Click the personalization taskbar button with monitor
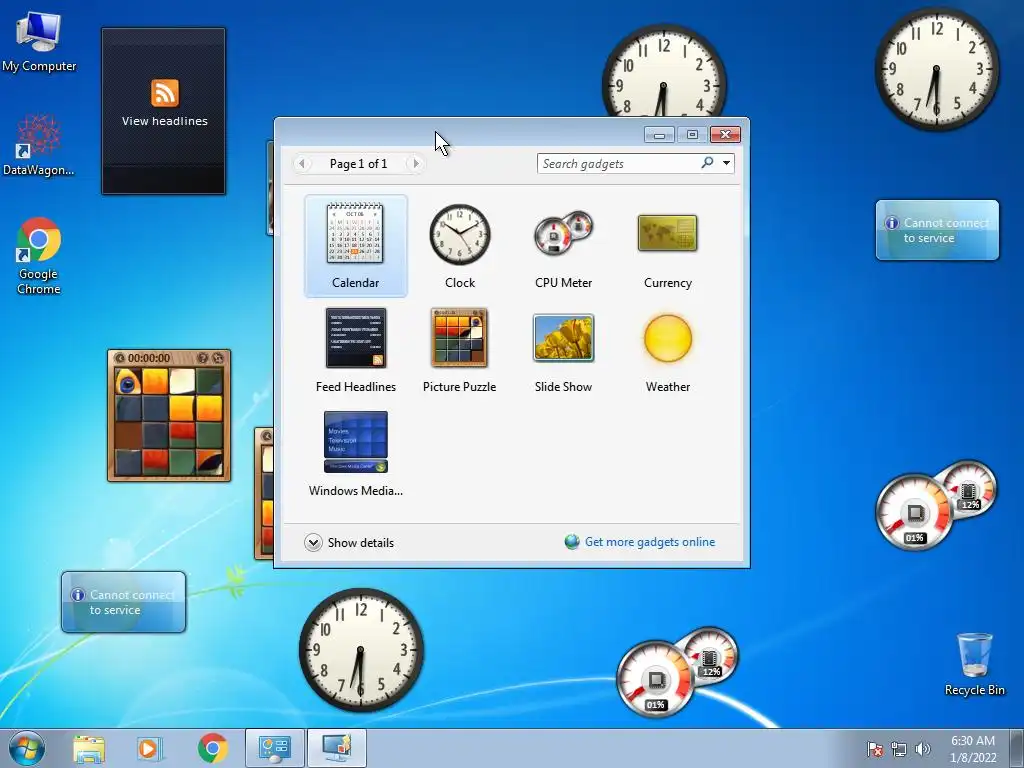Viewport: 1024px width, 768px height. 336,748
